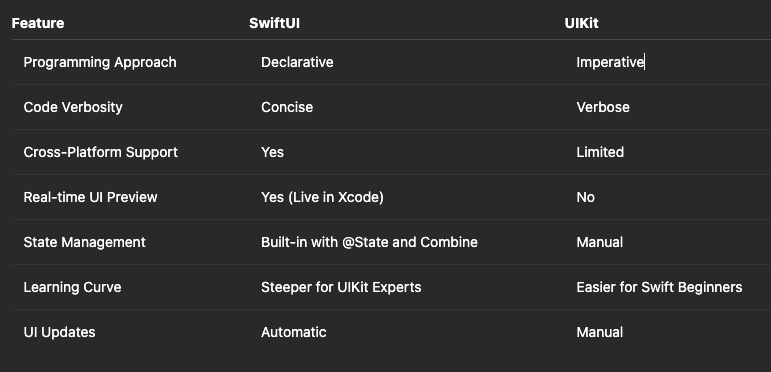Click Easier for Swift Beginners cell

point(659,287)
